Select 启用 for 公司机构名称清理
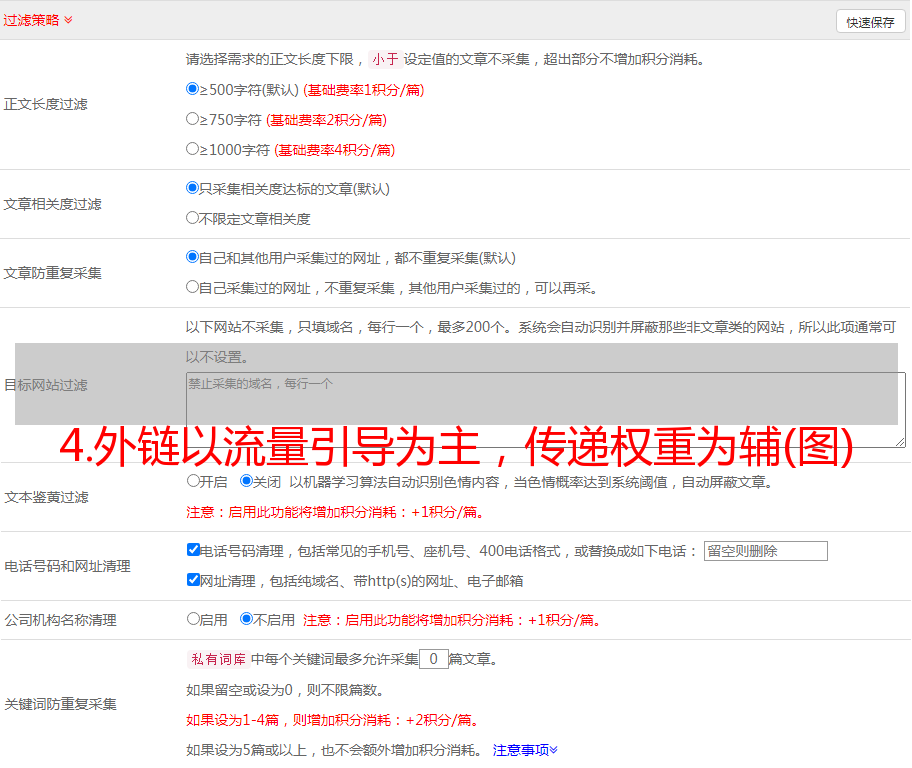This screenshot has height=768, width=912. coord(193,619)
